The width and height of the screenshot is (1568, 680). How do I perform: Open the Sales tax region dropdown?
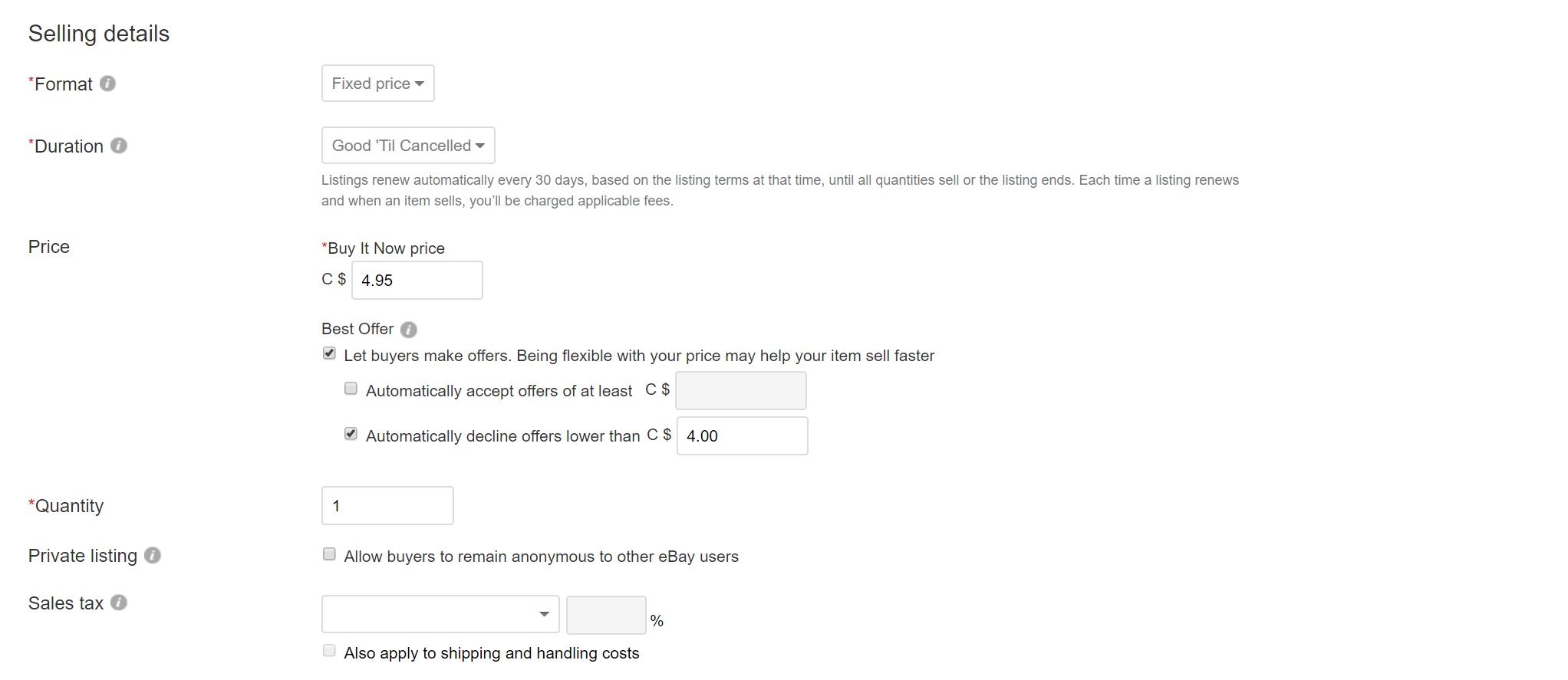point(440,615)
